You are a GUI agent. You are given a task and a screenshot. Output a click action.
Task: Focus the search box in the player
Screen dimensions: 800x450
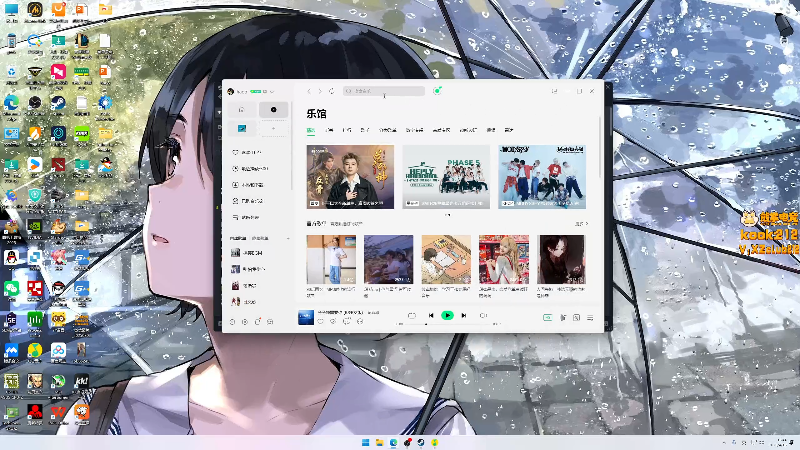pyautogui.click(x=384, y=91)
